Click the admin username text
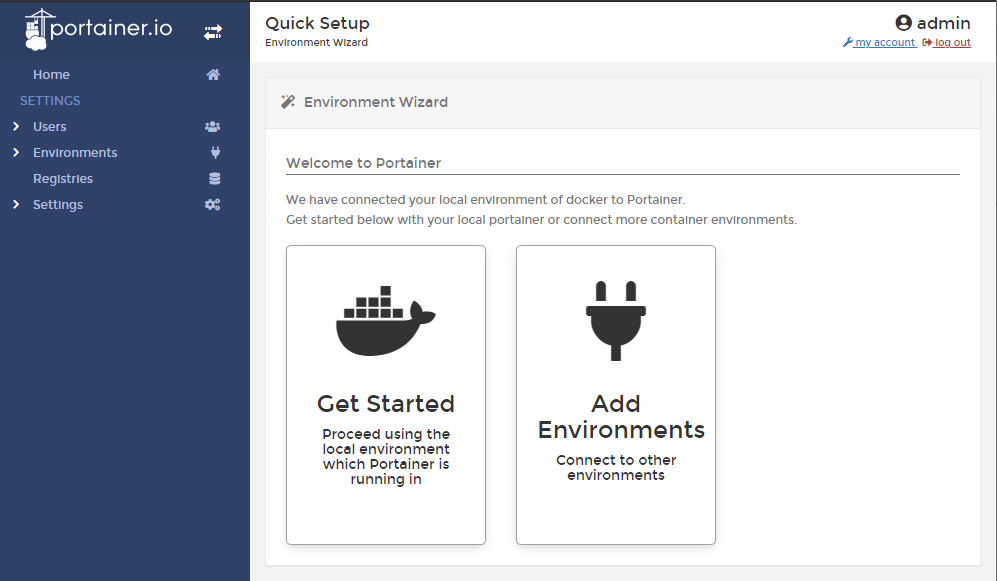The width and height of the screenshot is (997, 581). (944, 23)
